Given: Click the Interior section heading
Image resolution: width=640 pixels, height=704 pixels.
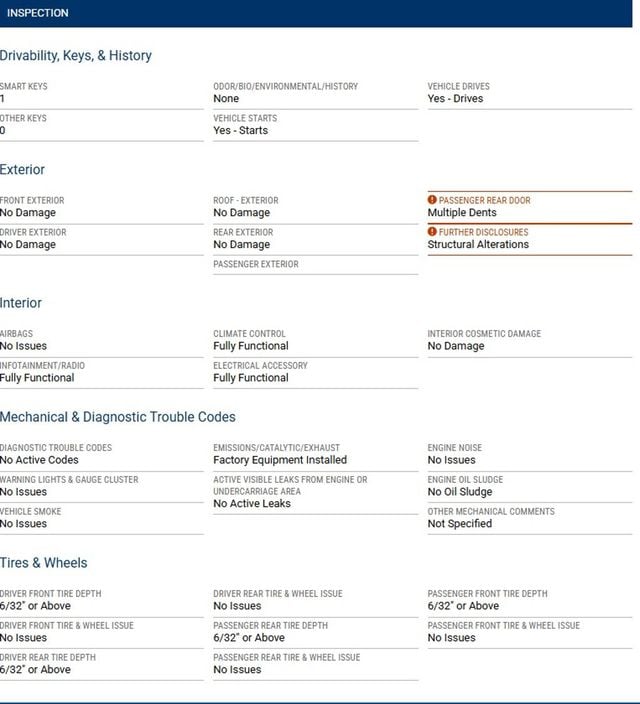Looking at the screenshot, I should 21,303.
